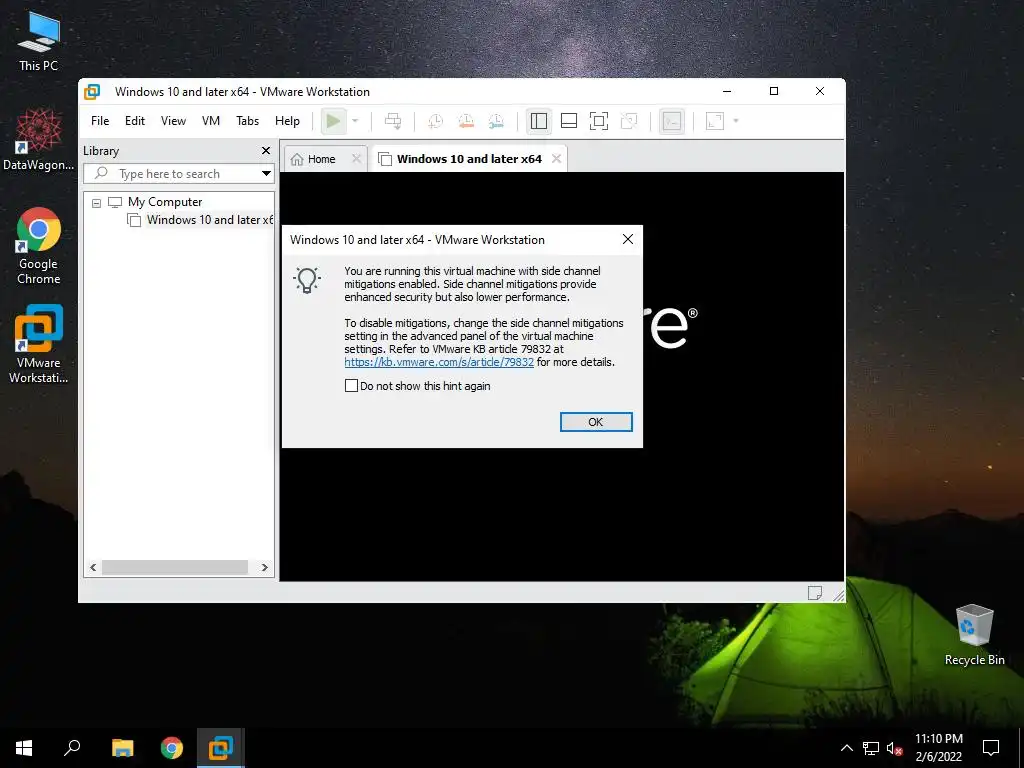Click the library horizontal scrollbar thumb
This screenshot has width=1024, height=768.
(174, 568)
